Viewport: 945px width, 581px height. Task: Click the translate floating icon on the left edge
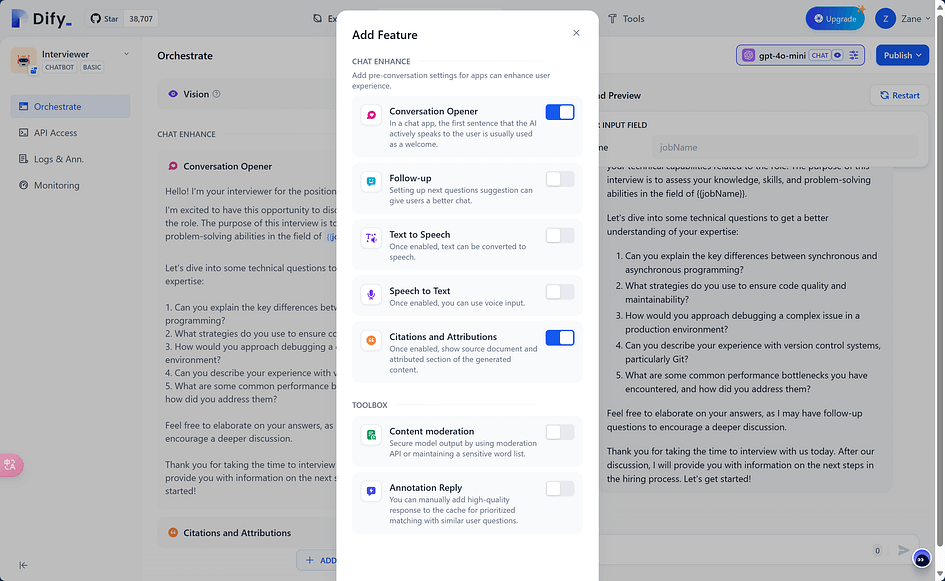click(x=11, y=465)
